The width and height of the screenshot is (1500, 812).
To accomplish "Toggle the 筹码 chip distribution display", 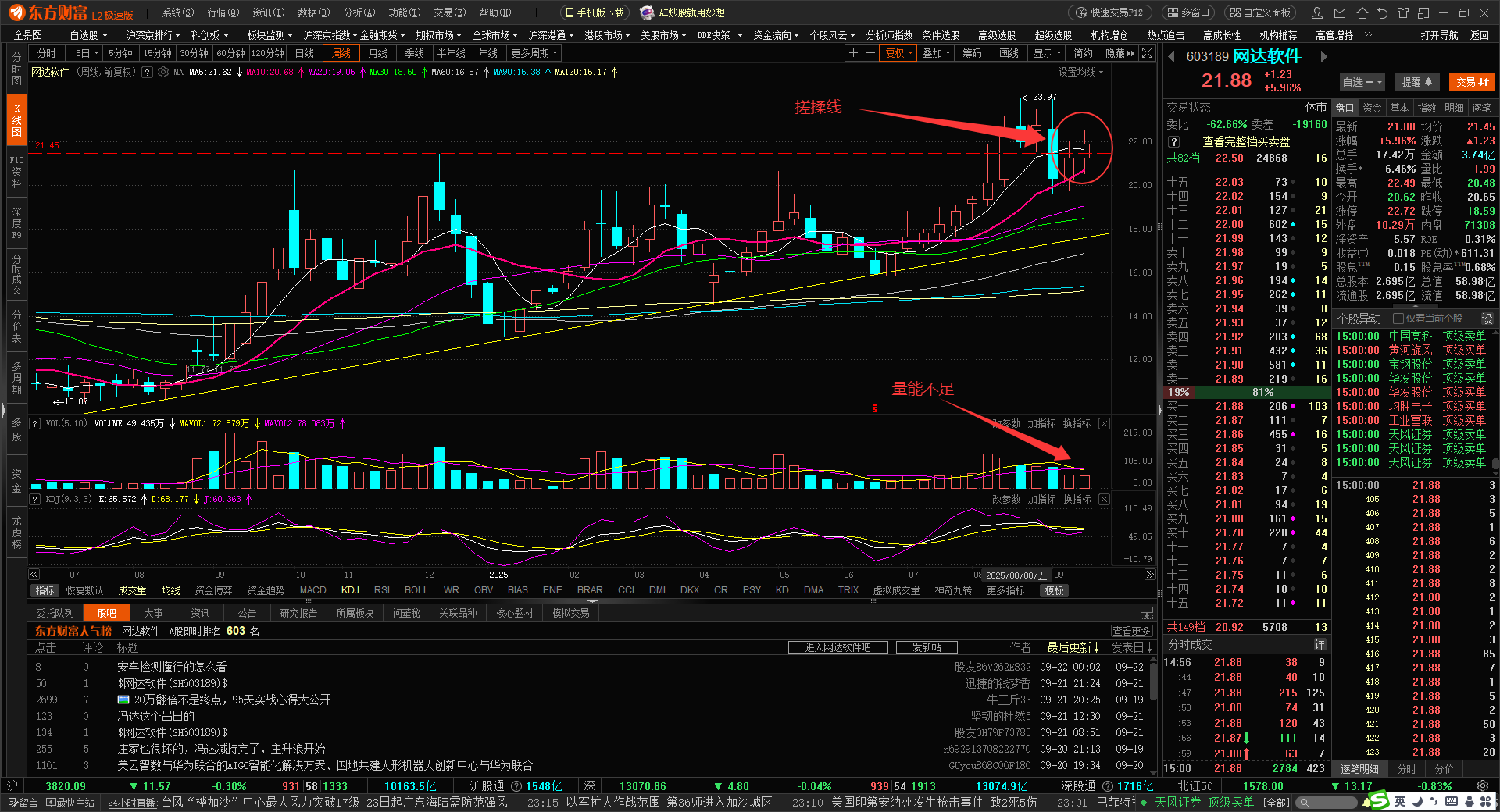I will 972,53.
